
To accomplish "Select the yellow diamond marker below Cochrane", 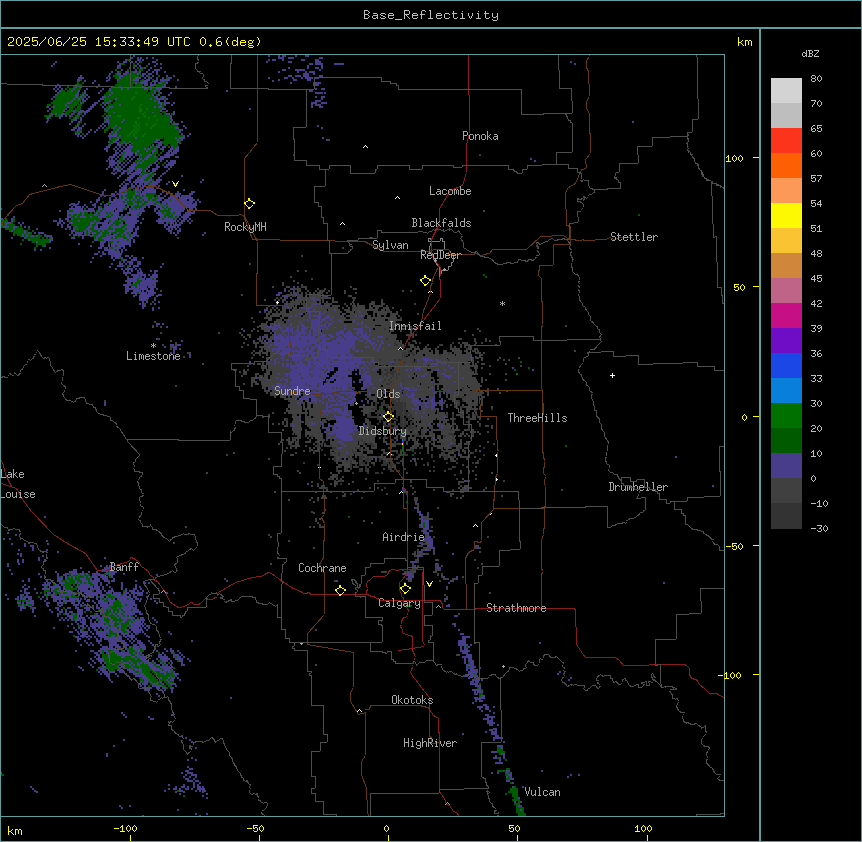I will (340, 590).
